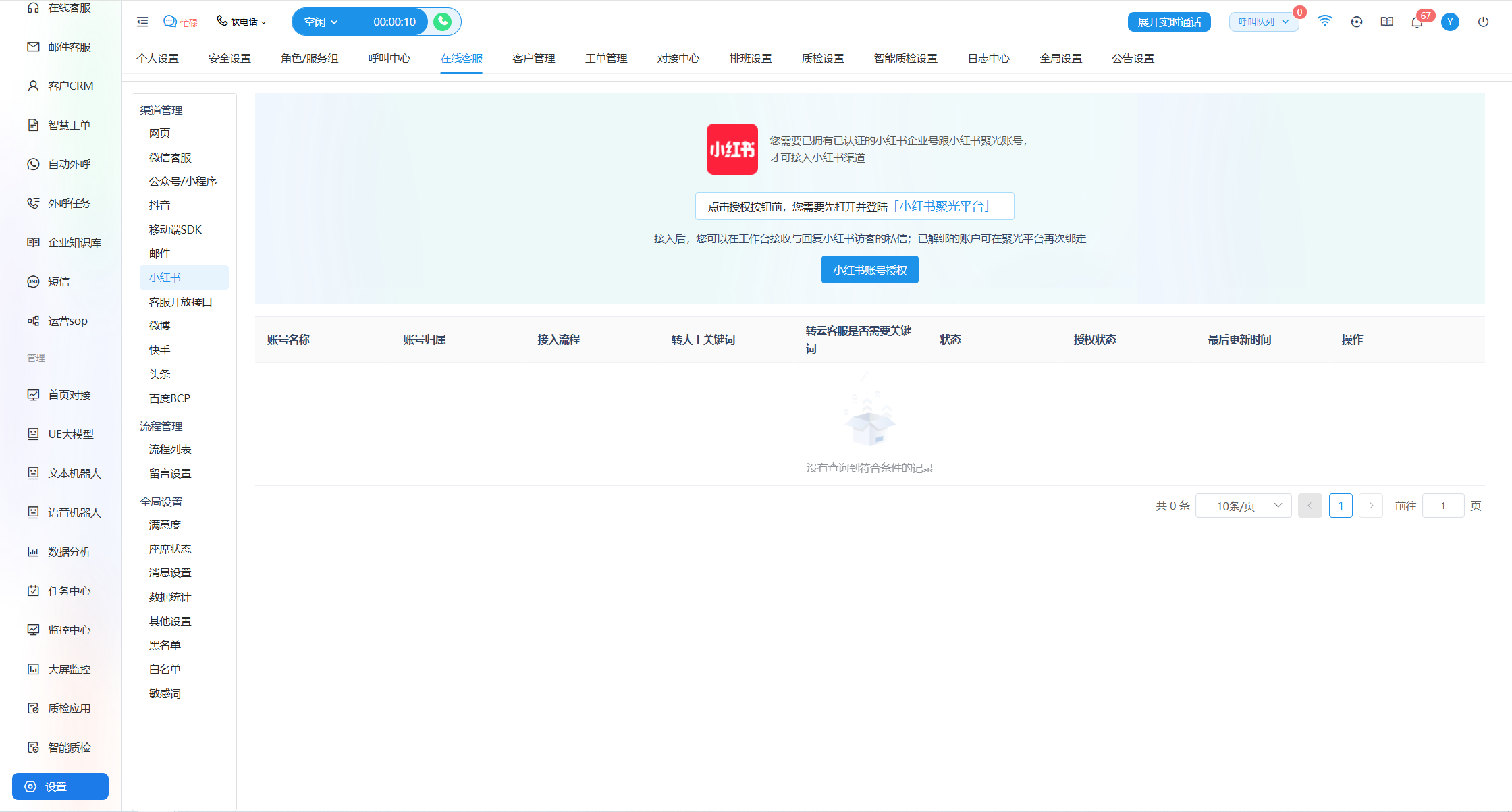Open the 空闲 agent status dropdown

pyautogui.click(x=321, y=22)
